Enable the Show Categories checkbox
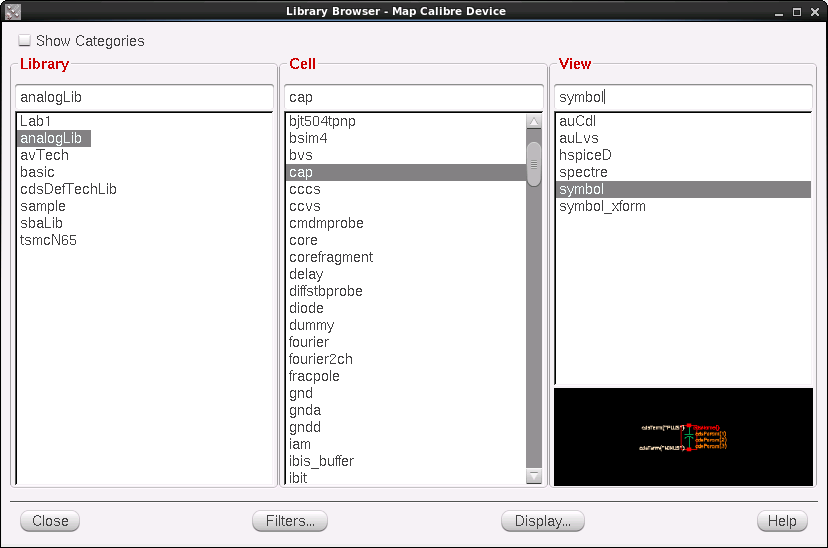 pyautogui.click(x=24, y=41)
